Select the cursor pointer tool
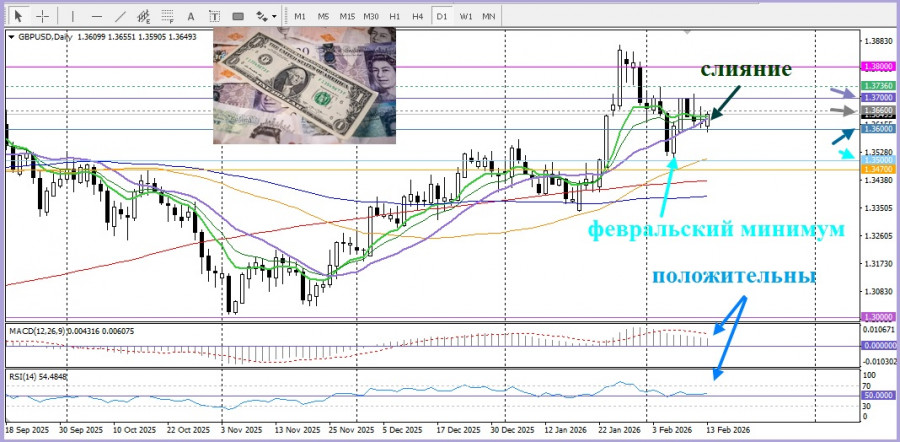This screenshot has height=442, width=900. coord(17,16)
